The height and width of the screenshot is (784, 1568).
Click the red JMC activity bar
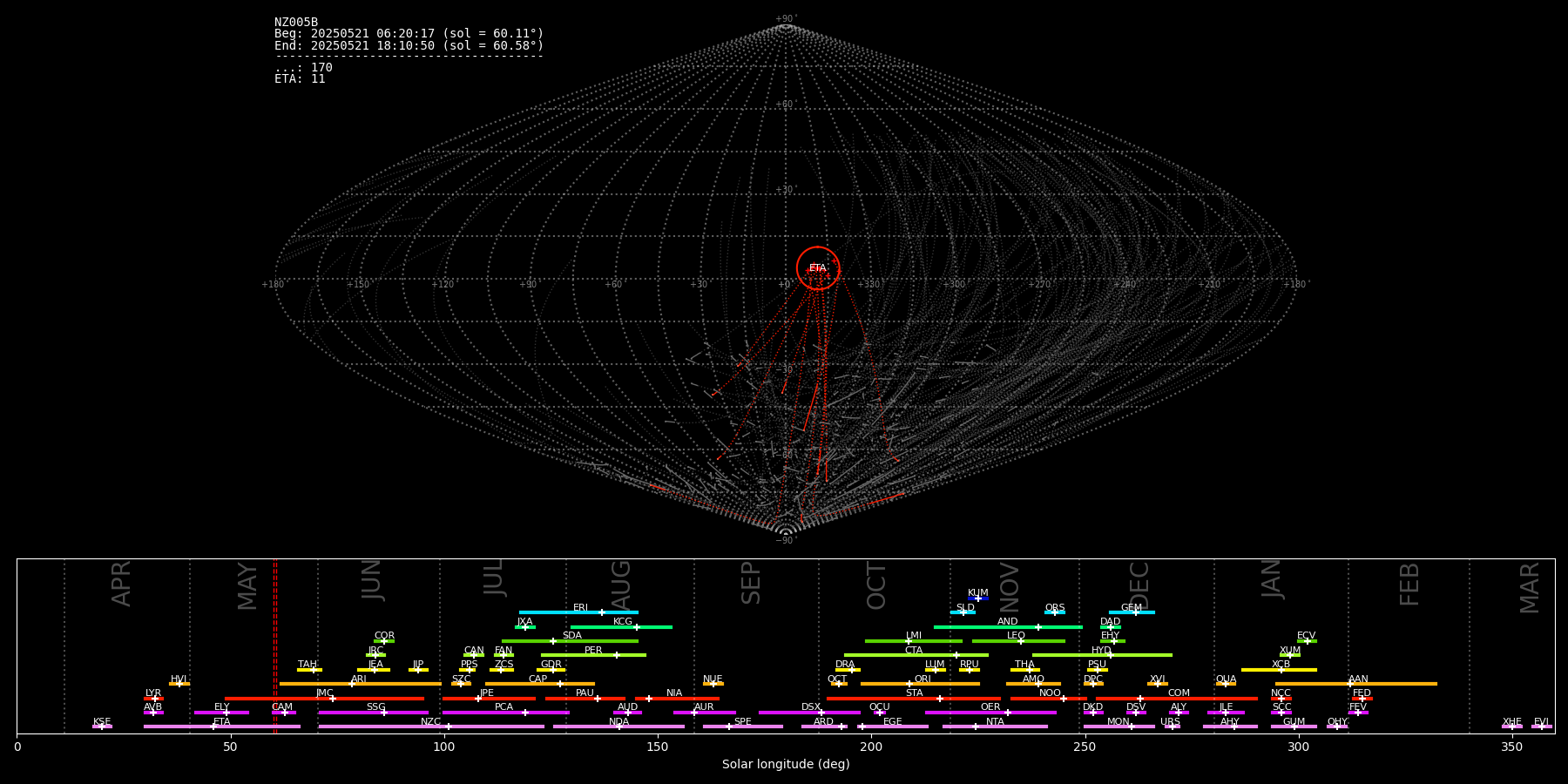tap(324, 699)
